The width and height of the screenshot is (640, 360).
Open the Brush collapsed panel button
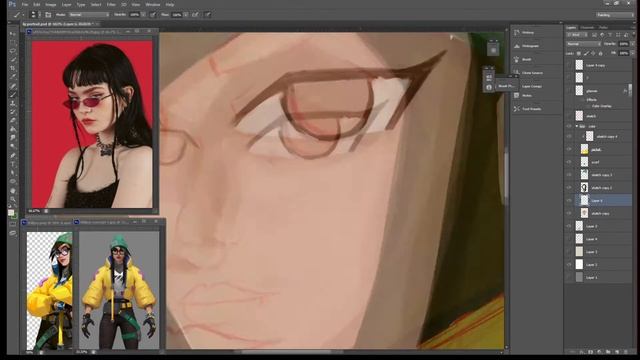(527, 60)
